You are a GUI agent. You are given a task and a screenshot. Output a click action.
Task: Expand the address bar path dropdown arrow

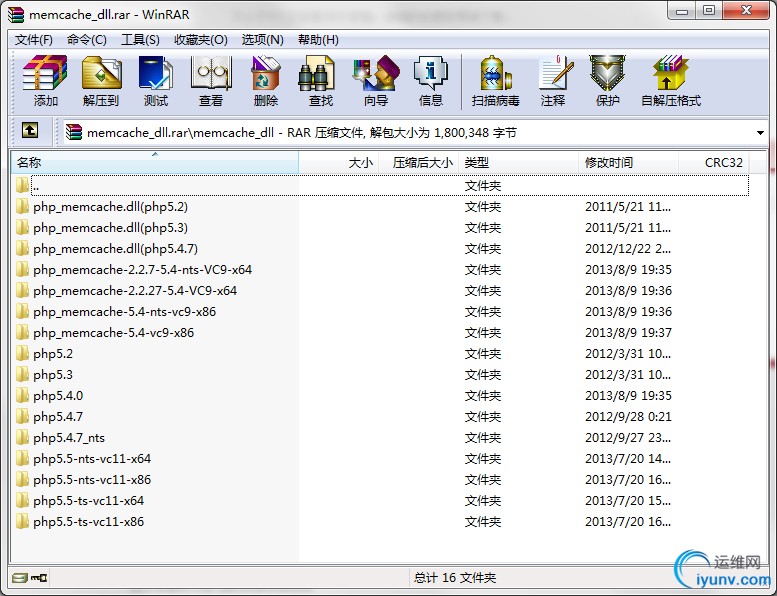point(760,133)
